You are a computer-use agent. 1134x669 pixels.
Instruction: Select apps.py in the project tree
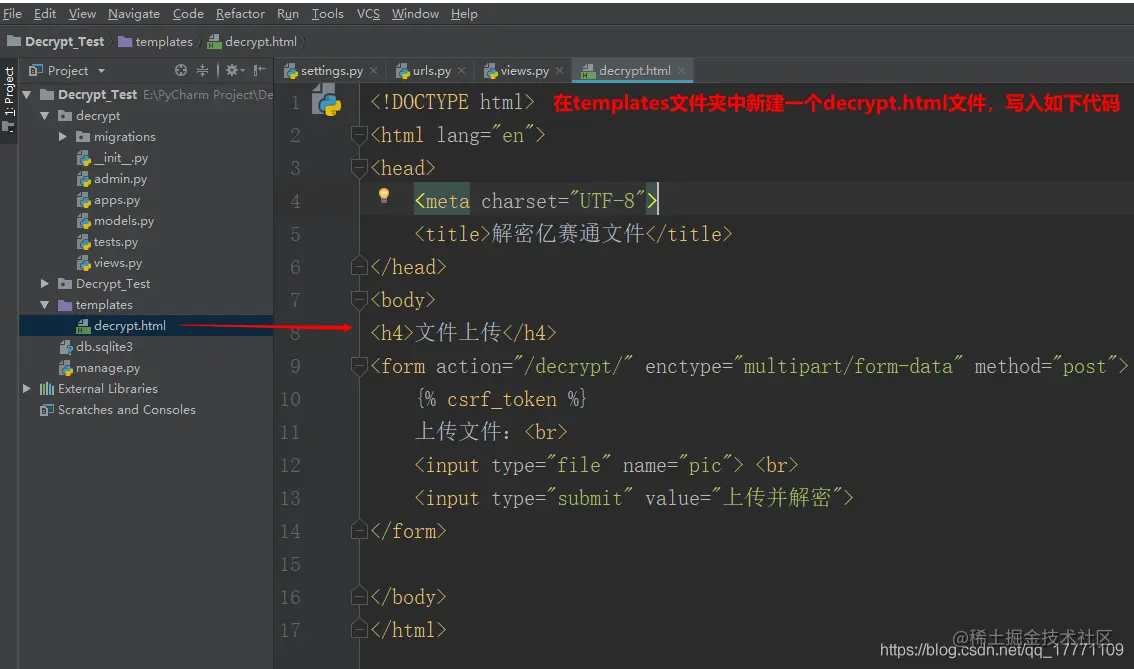point(116,200)
